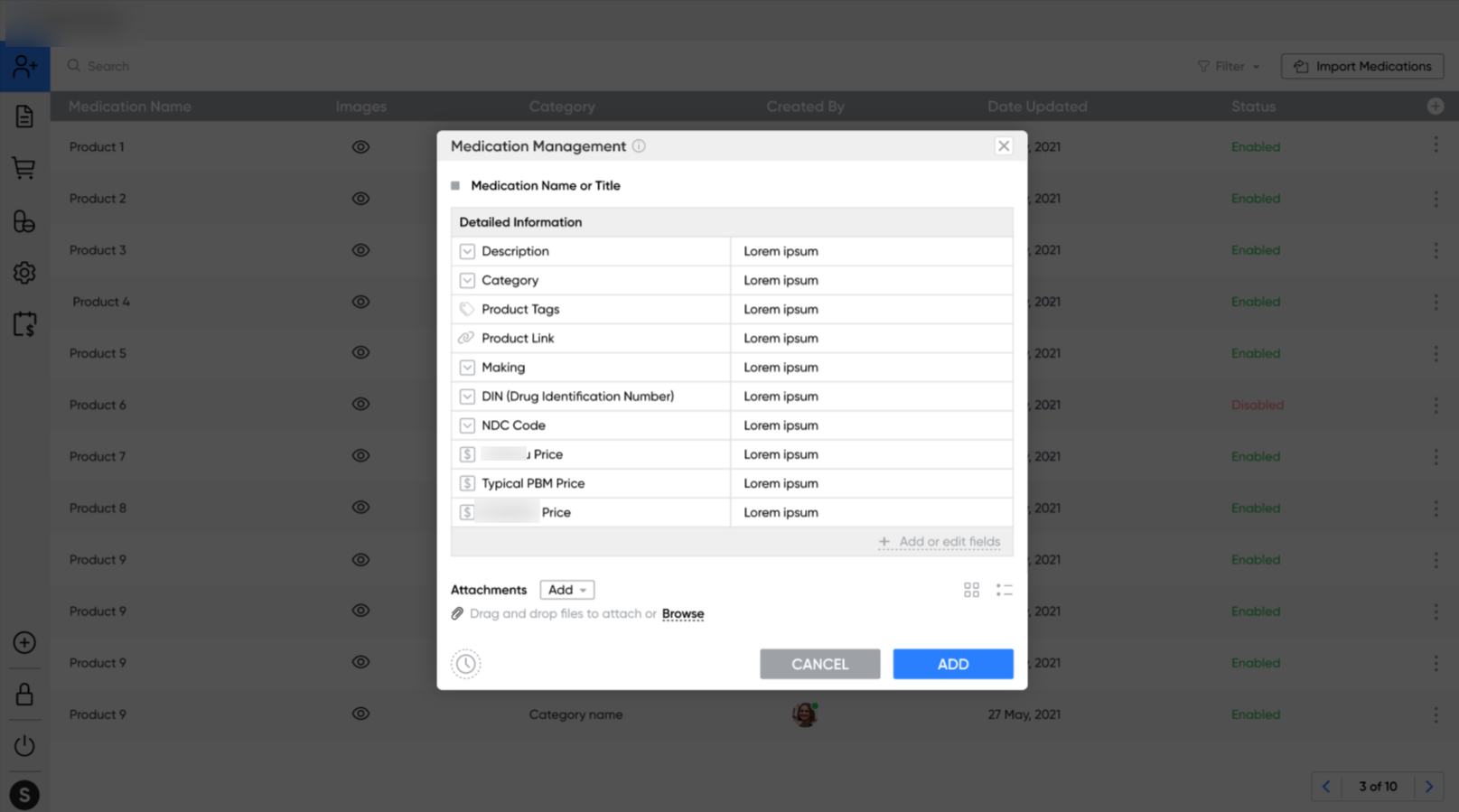Switch attachments to grid view
Screen dimensions: 1459x812
(971, 590)
